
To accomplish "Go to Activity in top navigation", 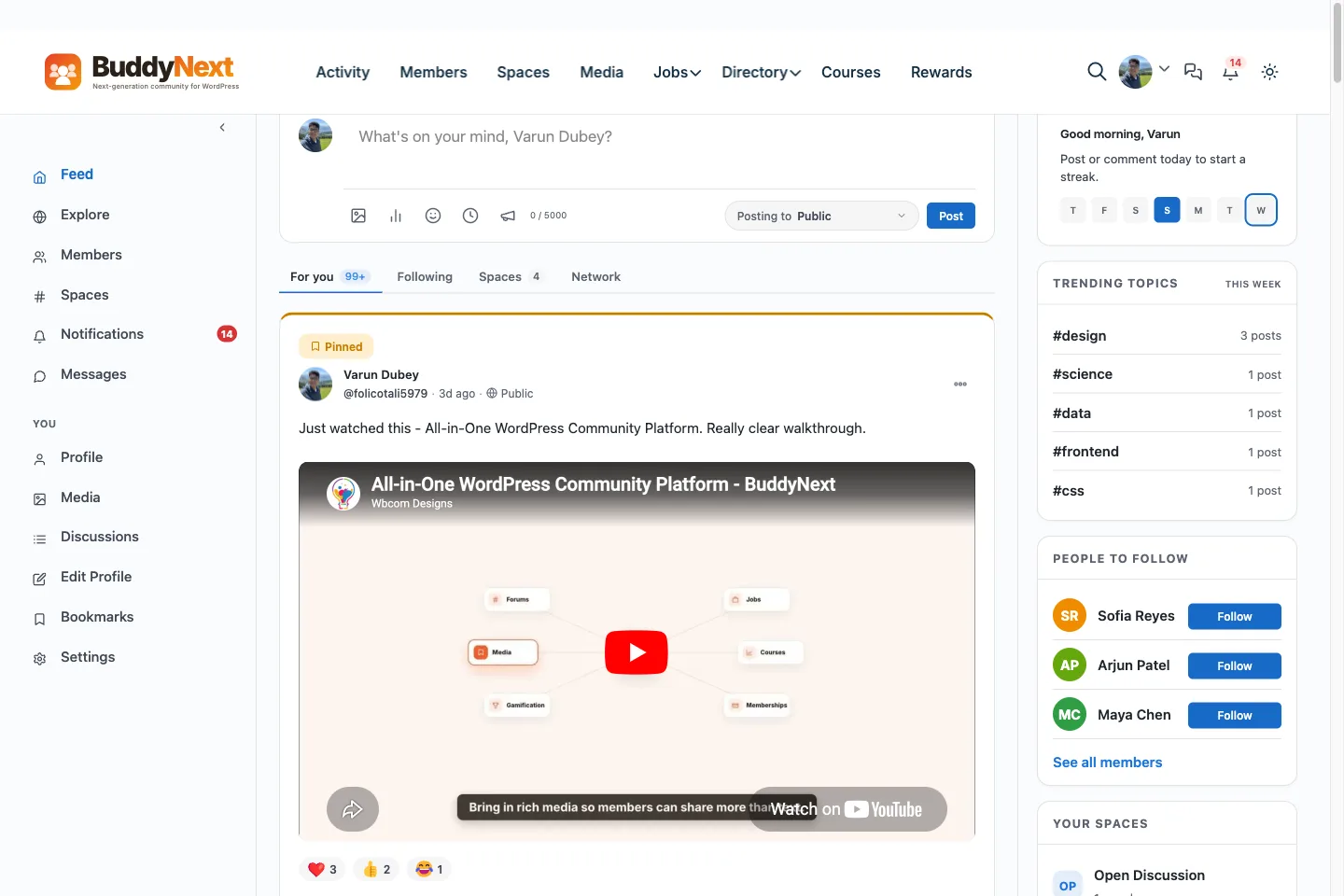I will coord(343,72).
